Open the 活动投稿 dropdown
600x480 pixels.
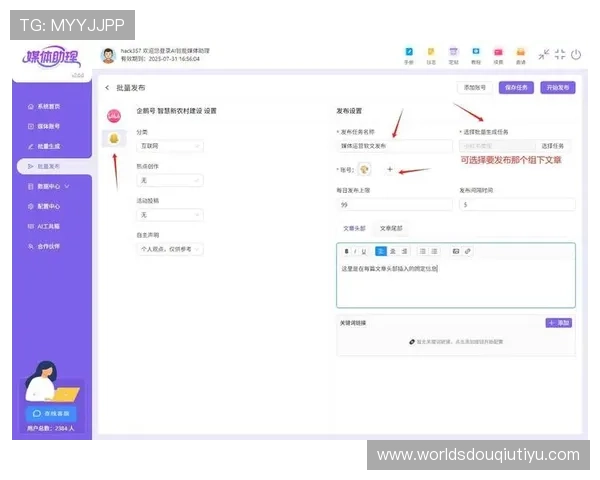(170, 215)
